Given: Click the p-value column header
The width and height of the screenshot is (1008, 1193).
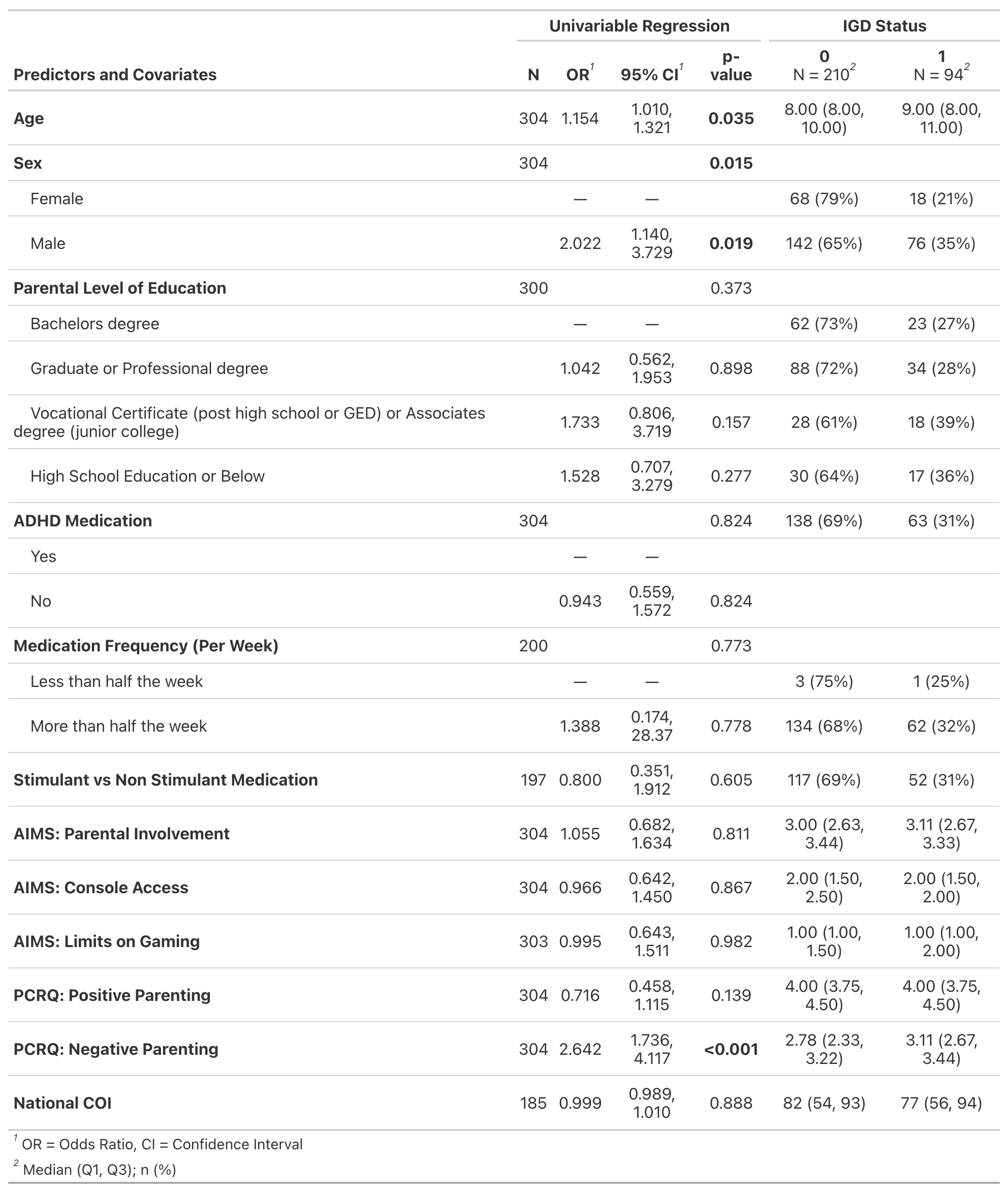Looking at the screenshot, I should 731,66.
